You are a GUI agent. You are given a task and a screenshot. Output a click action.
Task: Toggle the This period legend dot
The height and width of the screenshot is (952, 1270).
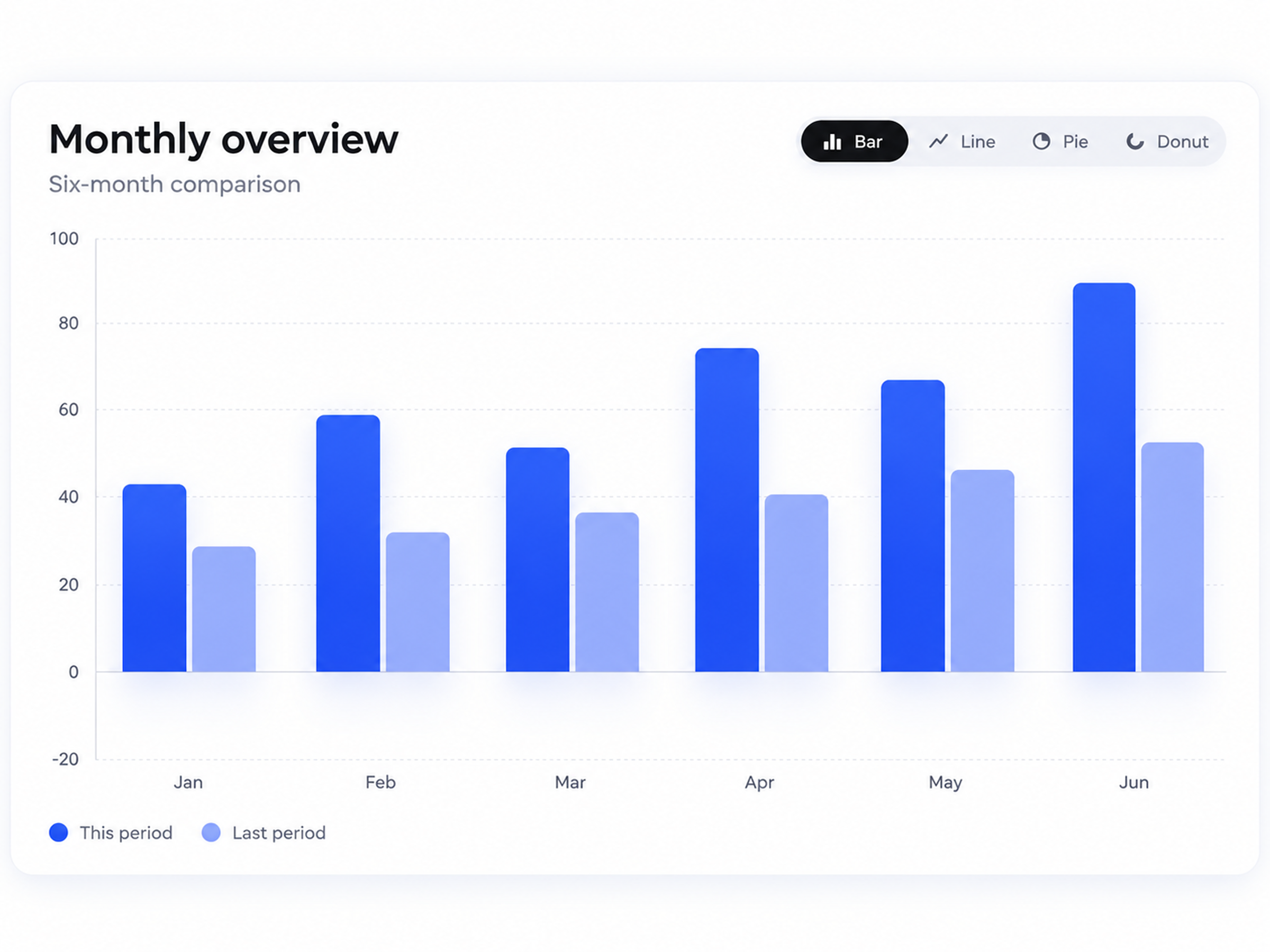[59, 832]
